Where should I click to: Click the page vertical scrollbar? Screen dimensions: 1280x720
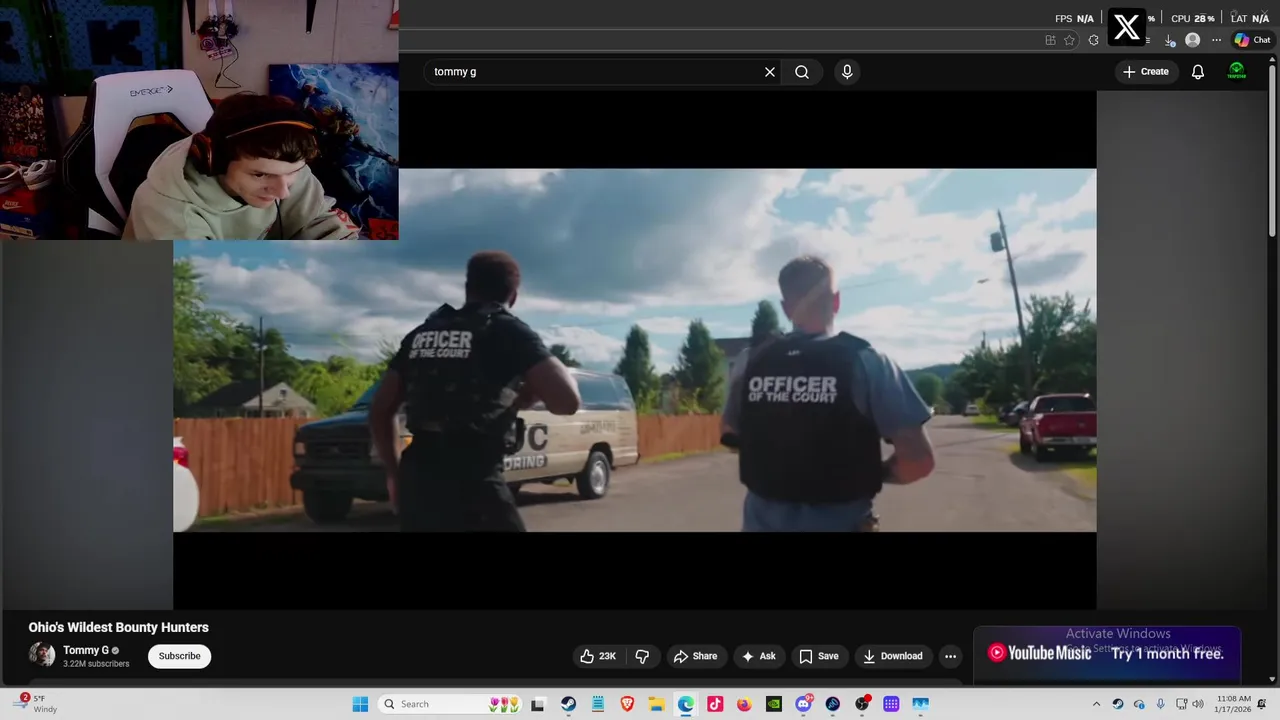pyautogui.click(x=1272, y=150)
